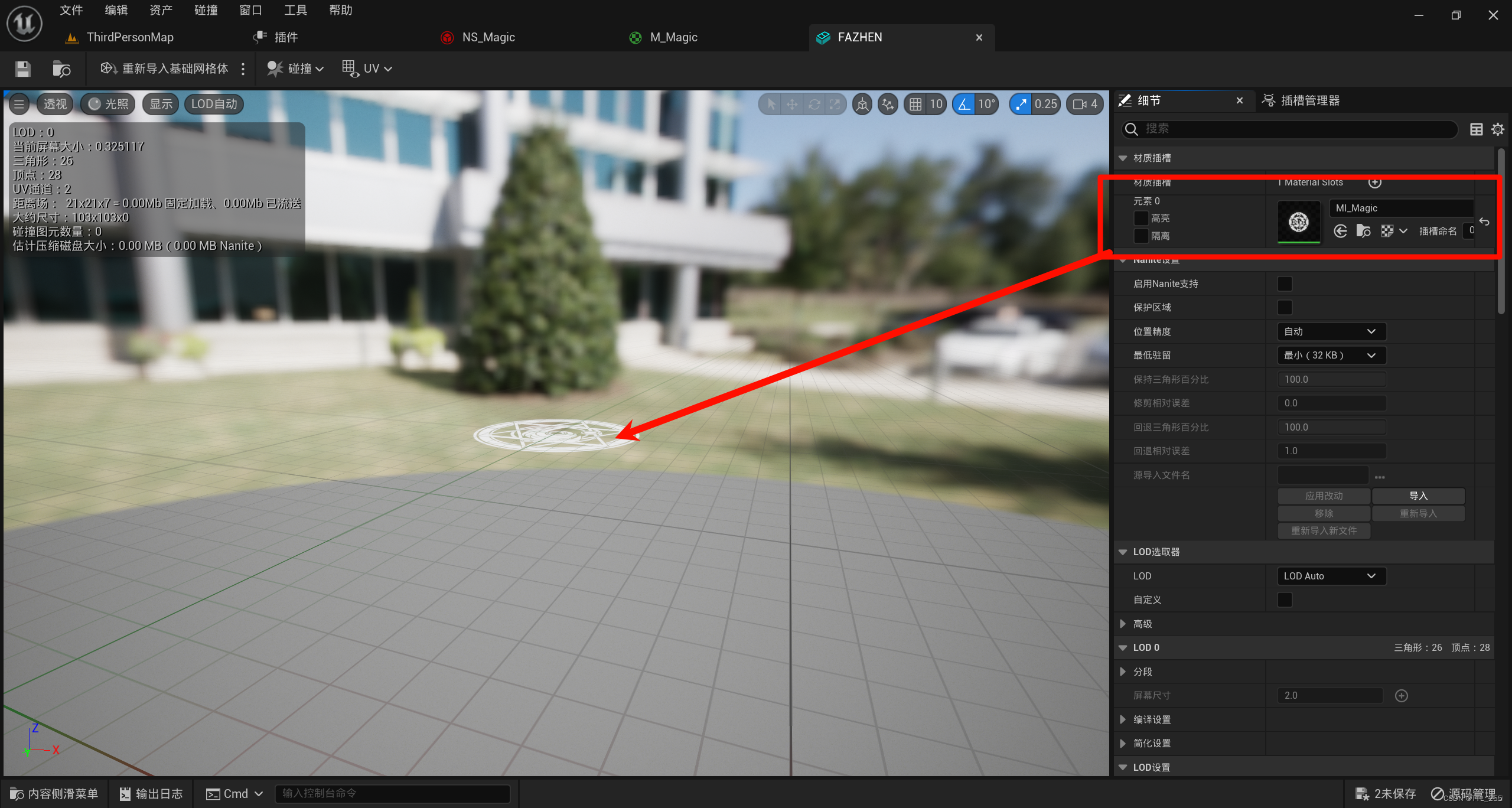This screenshot has width=1512, height=808.
Task: Expand the 编译设置 section
Action: [1123, 719]
